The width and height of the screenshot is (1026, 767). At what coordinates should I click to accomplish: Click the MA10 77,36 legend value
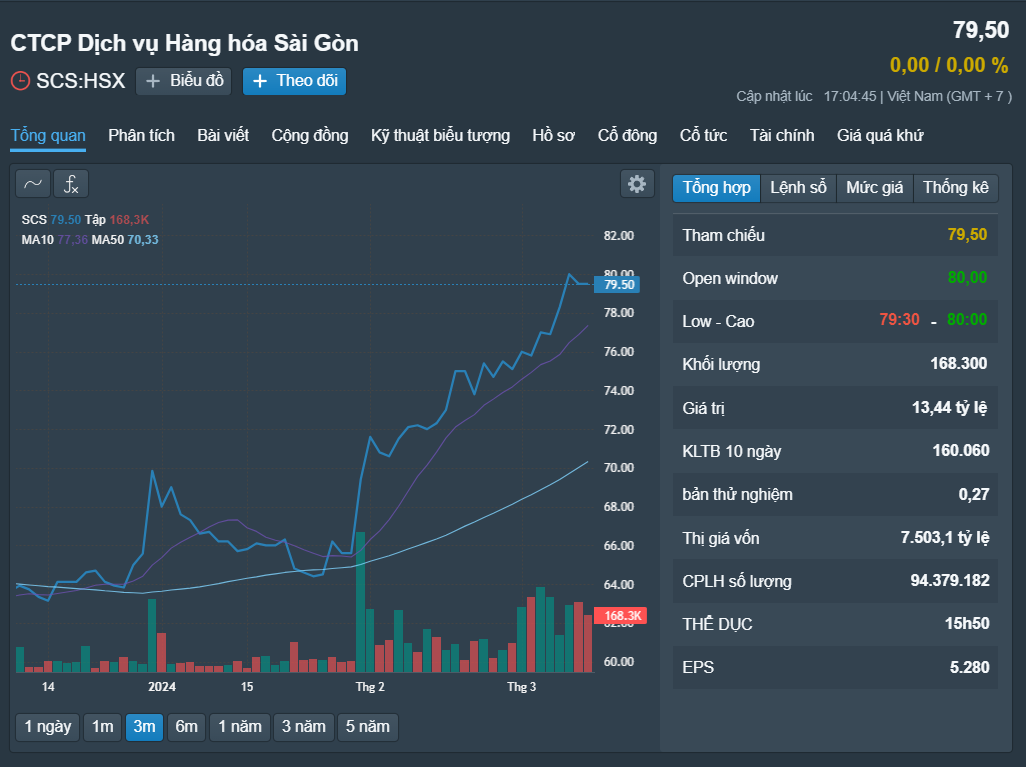tap(72, 240)
